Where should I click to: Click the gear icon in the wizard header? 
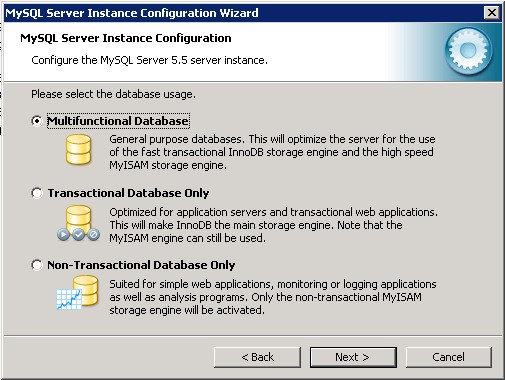468,51
